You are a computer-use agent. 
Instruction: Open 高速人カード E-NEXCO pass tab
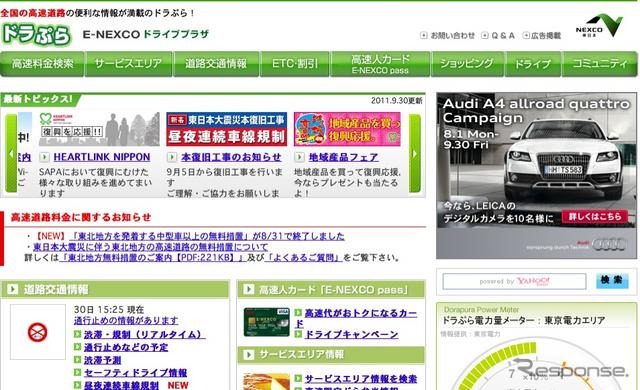380,64
